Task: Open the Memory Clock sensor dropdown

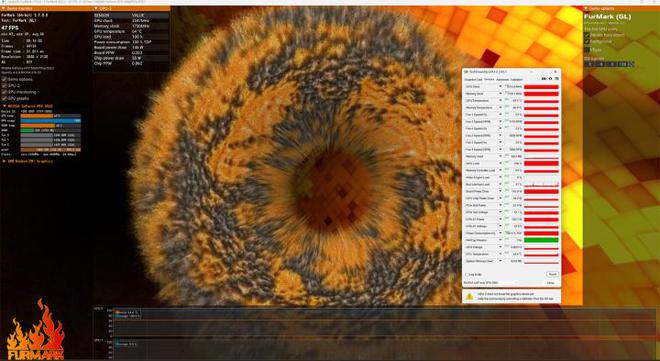Action: click(500, 94)
